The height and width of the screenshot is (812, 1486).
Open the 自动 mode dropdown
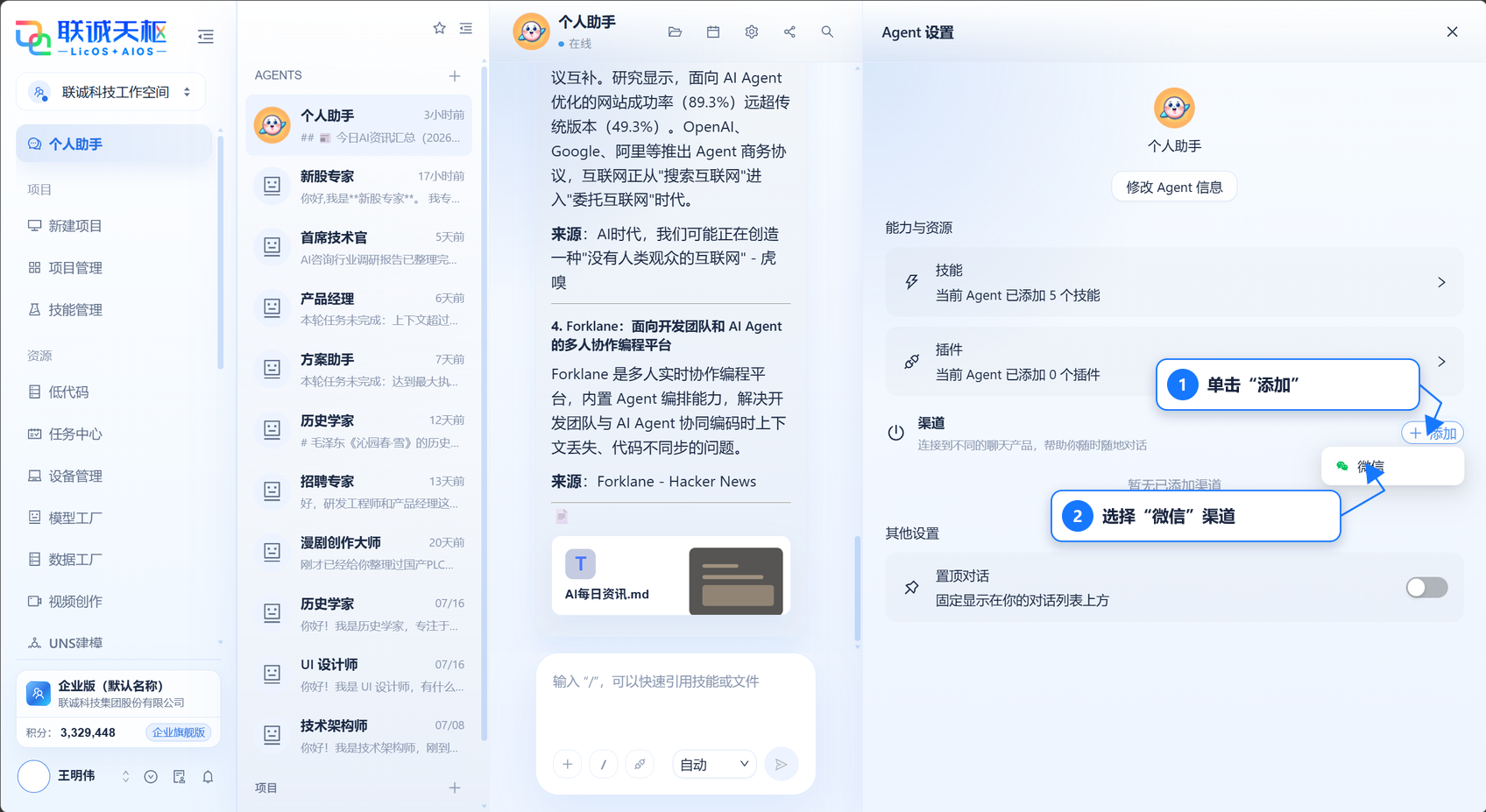pos(714,764)
